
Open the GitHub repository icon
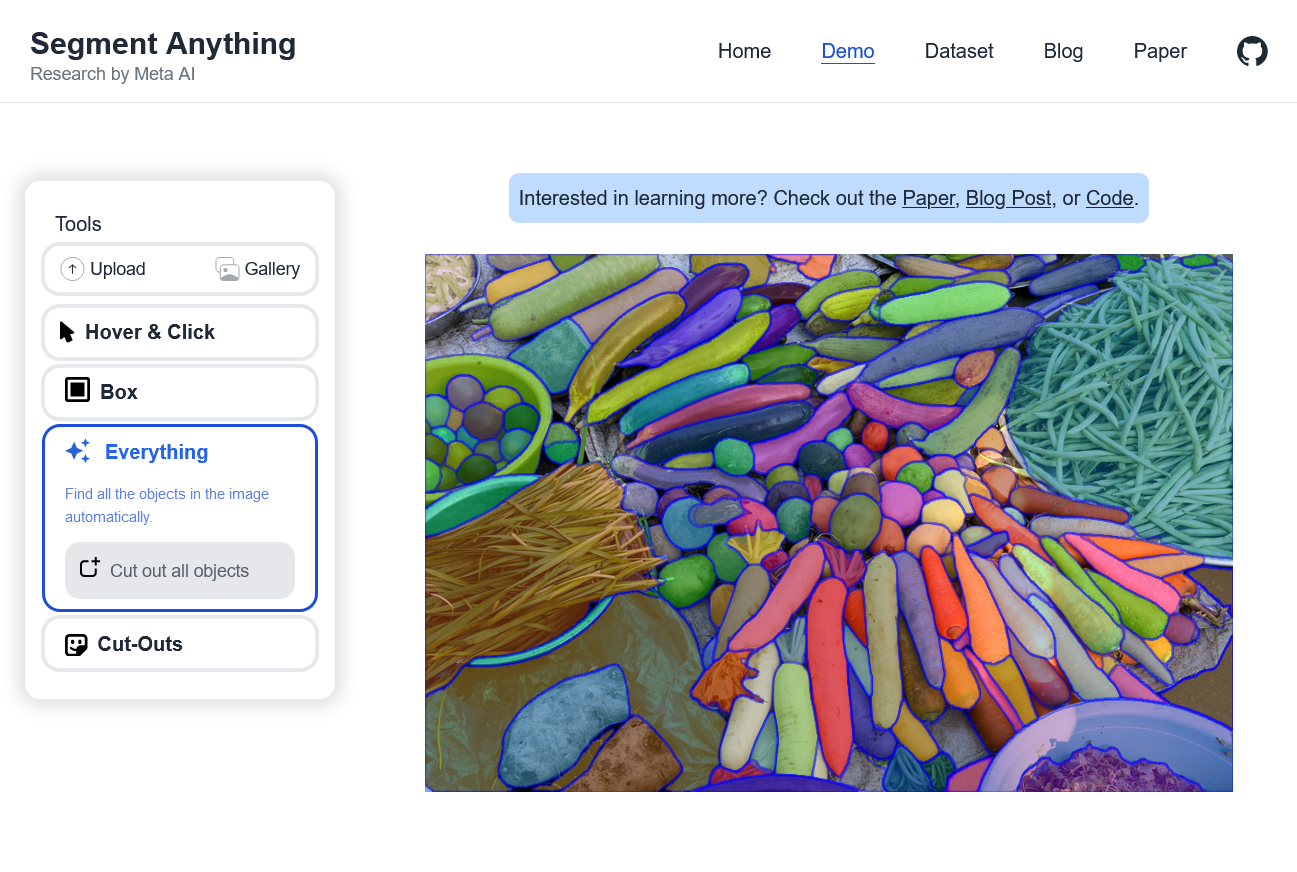coord(1252,51)
